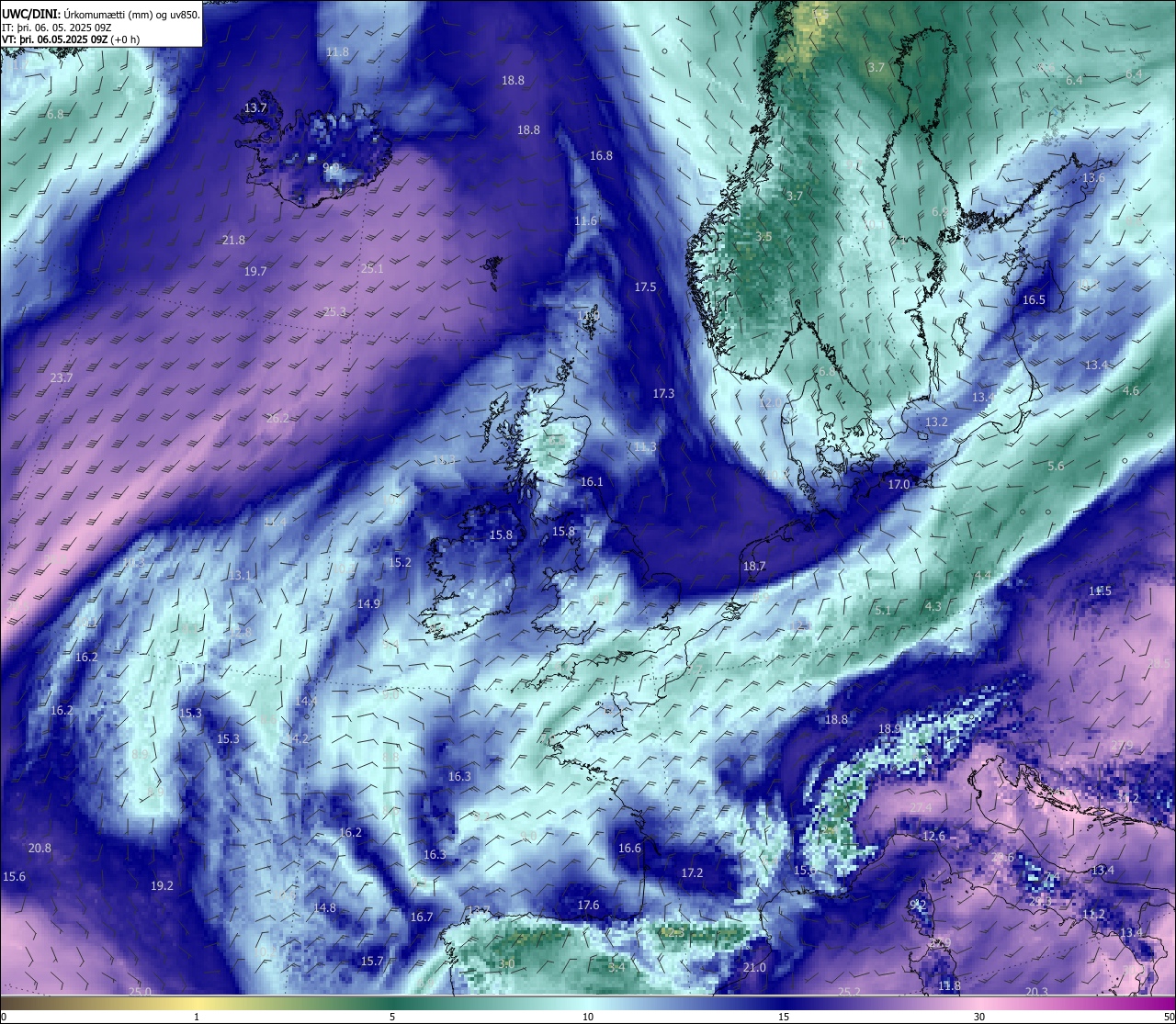The width and height of the screenshot is (1176, 1024).
Task: Click the 15.2 value northwest of Ireland
Action: pos(400,563)
